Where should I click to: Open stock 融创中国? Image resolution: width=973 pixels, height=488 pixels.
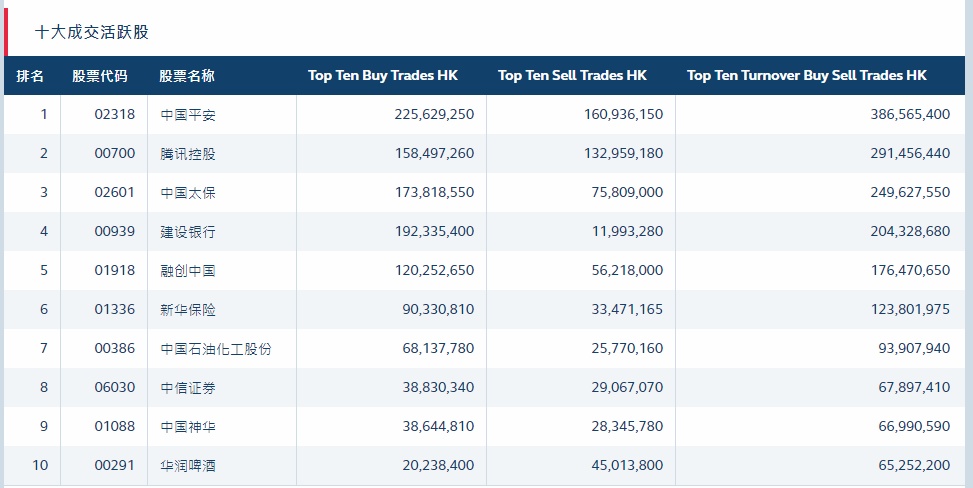tap(188, 271)
